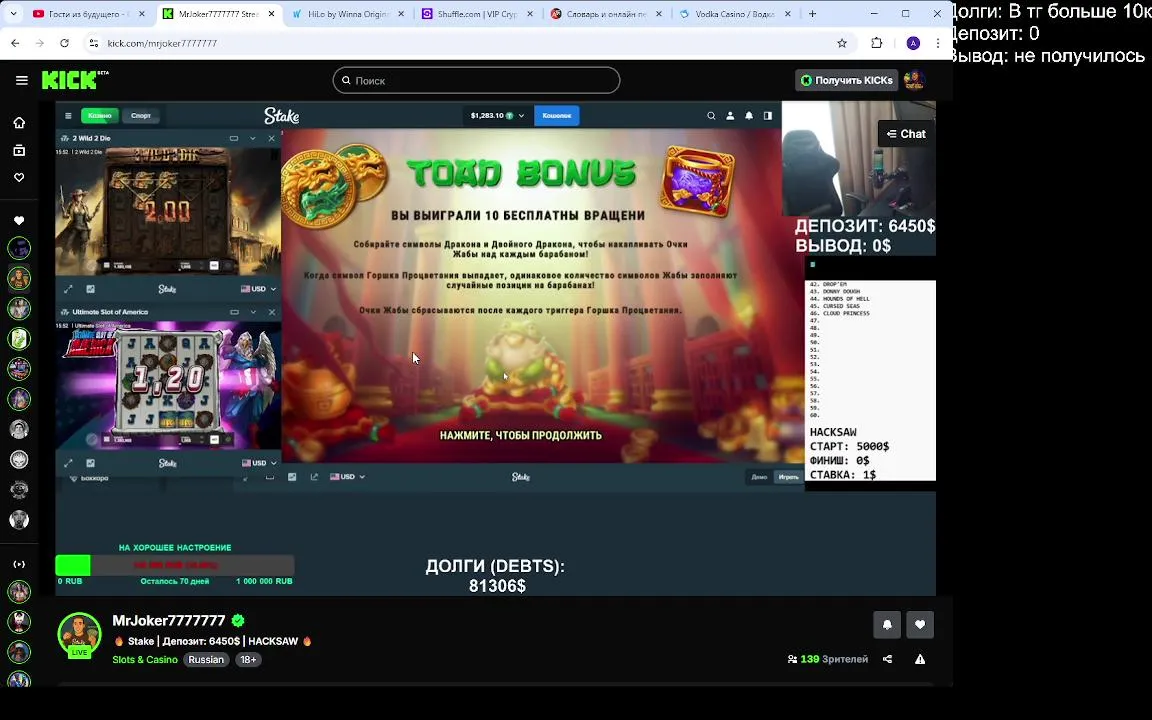Bookmark this page with the star icon
The width and height of the screenshot is (1152, 720).
pyautogui.click(x=842, y=43)
